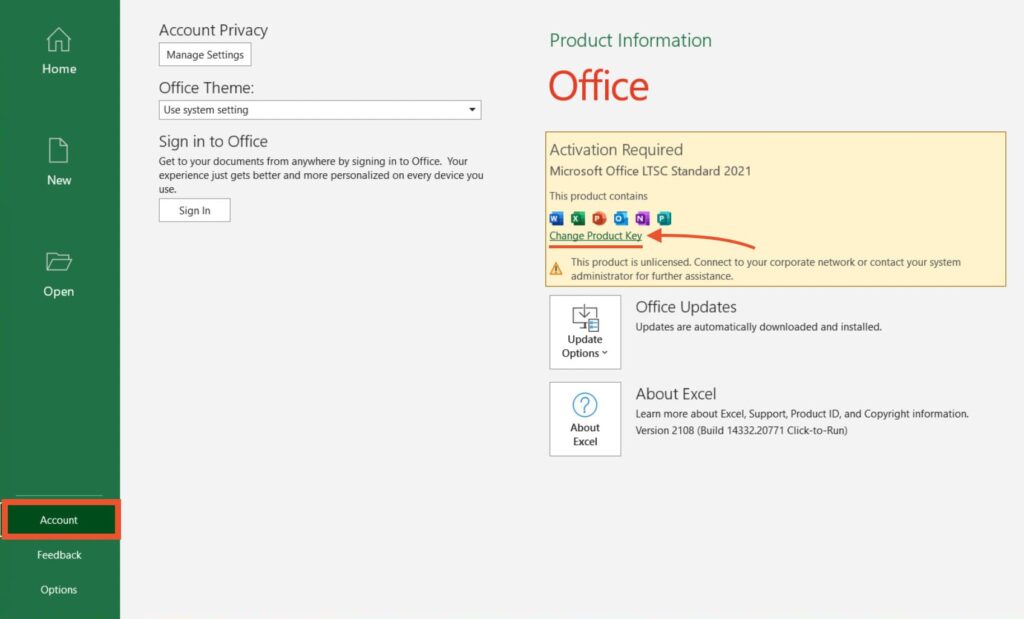Click the OneNote app icon
This screenshot has width=1024, height=619.
tap(642, 218)
